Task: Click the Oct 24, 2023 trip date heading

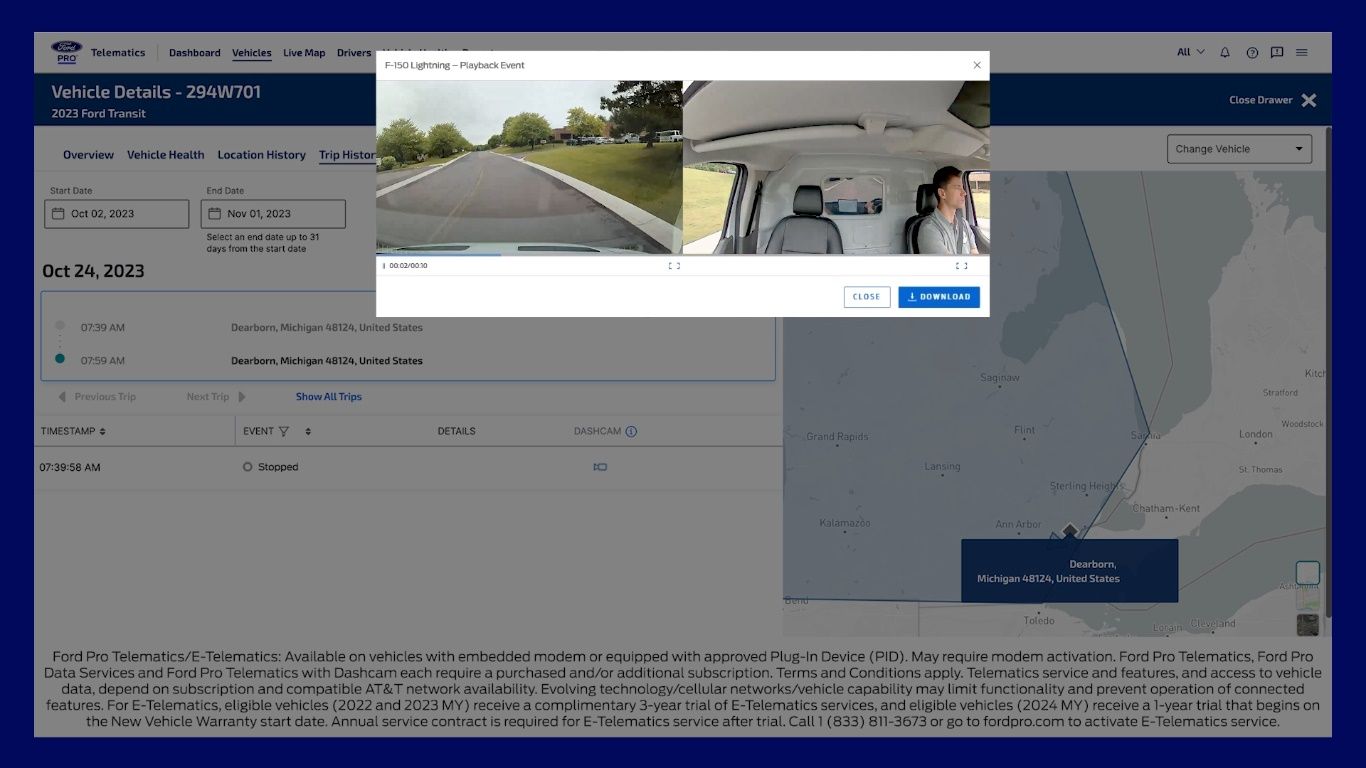Action: (93, 271)
